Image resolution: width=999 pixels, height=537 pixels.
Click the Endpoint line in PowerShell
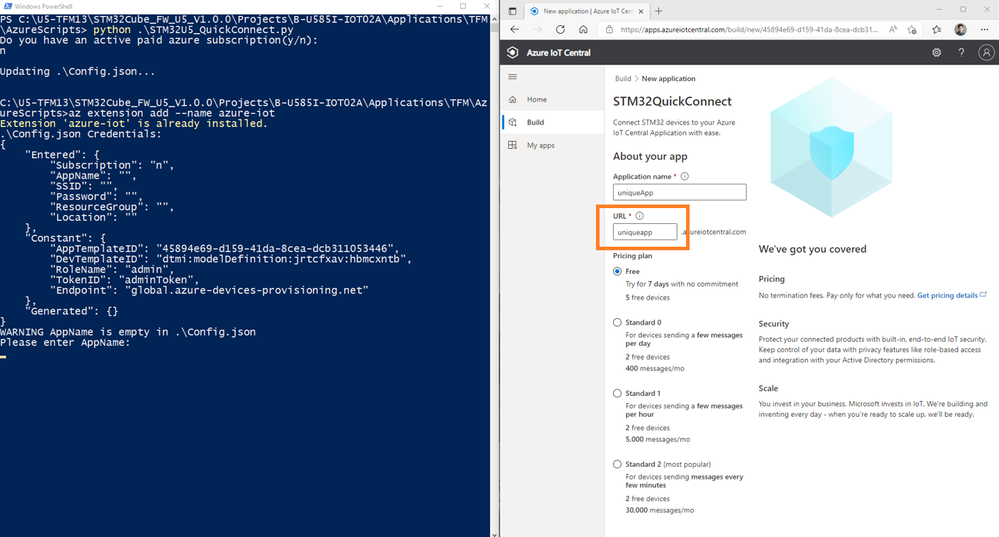(x=209, y=290)
